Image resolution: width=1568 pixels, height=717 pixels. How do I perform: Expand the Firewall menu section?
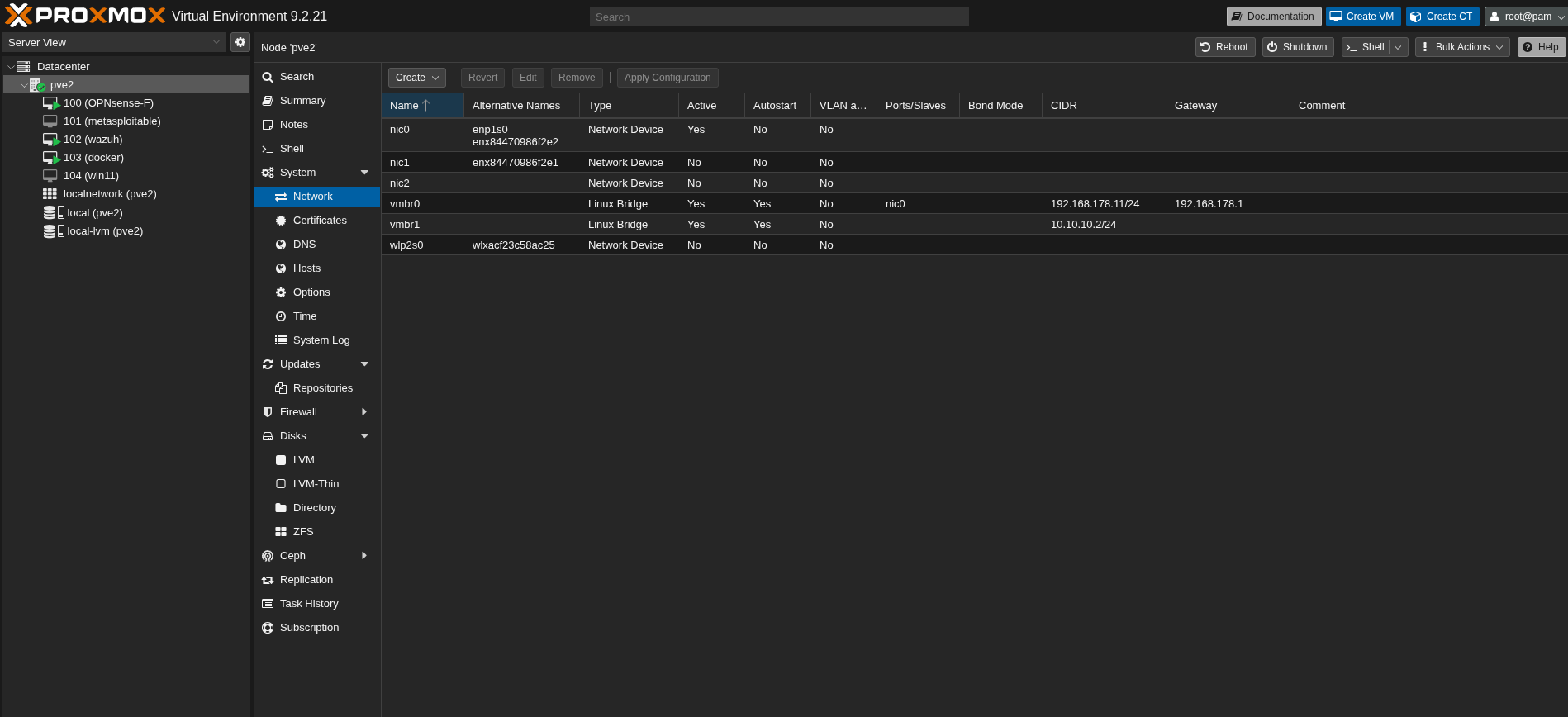point(364,412)
